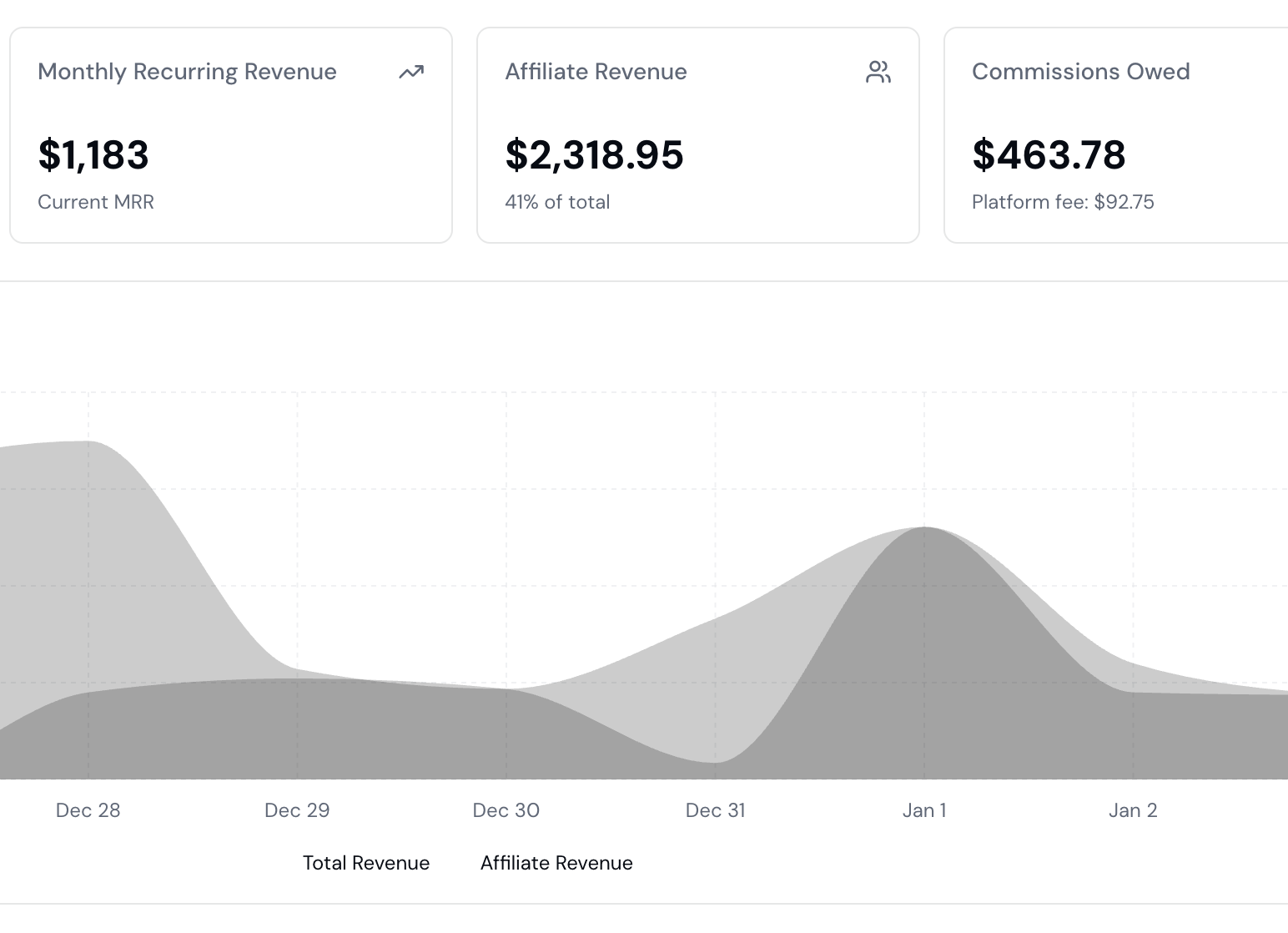Image resolution: width=1288 pixels, height=933 pixels.
Task: Click the Monthly Recurring Revenue card
Action: (x=230, y=134)
